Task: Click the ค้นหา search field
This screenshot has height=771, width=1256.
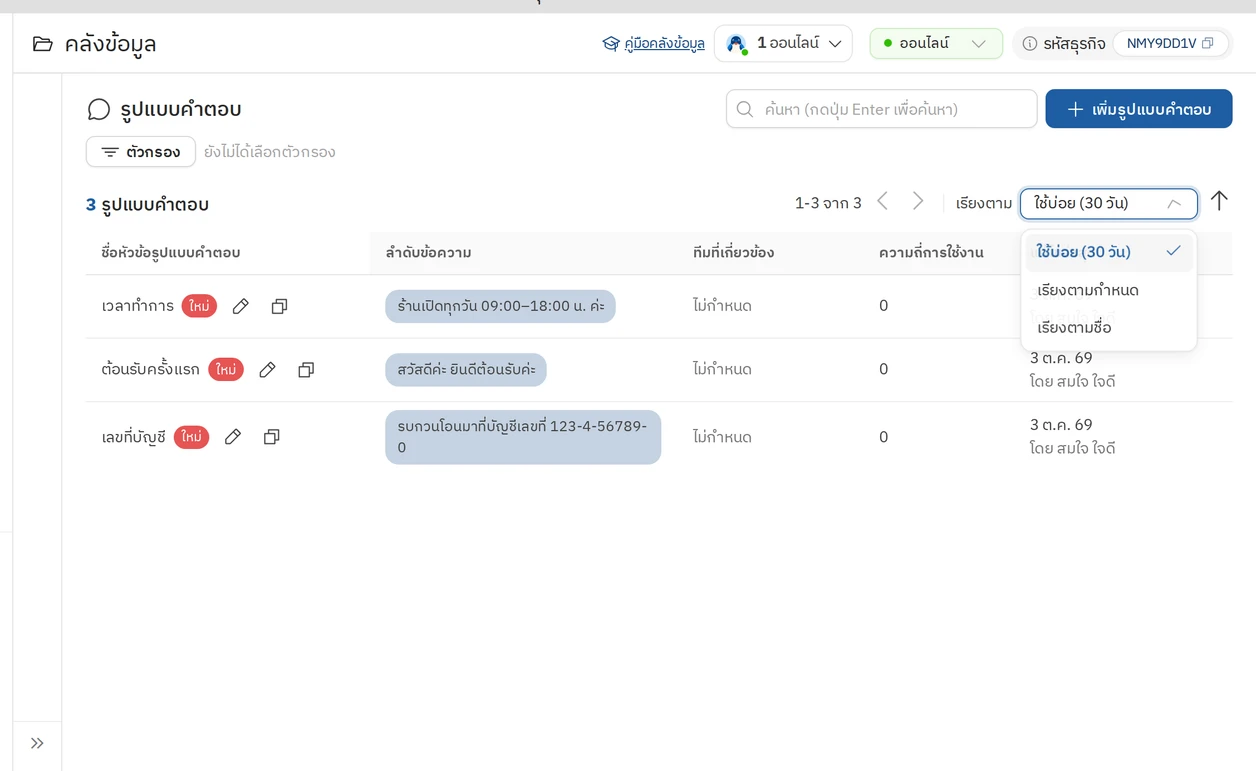Action: coord(882,109)
